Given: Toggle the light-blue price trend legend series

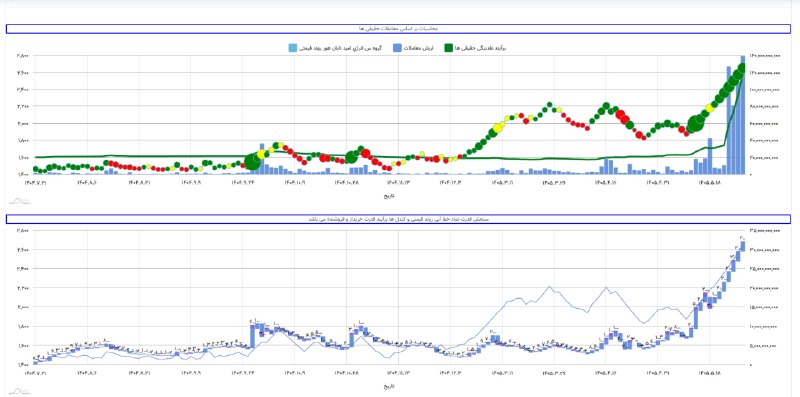Looking at the screenshot, I should (335, 48).
